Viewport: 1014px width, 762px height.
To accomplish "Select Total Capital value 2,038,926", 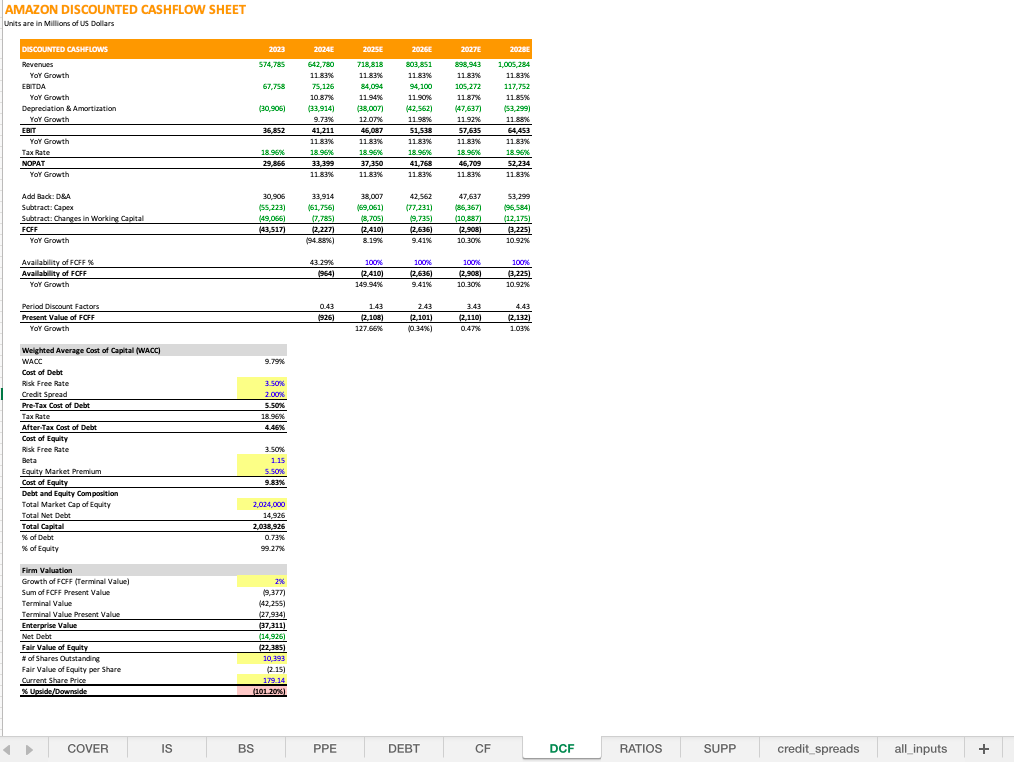I will pyautogui.click(x=269, y=527).
